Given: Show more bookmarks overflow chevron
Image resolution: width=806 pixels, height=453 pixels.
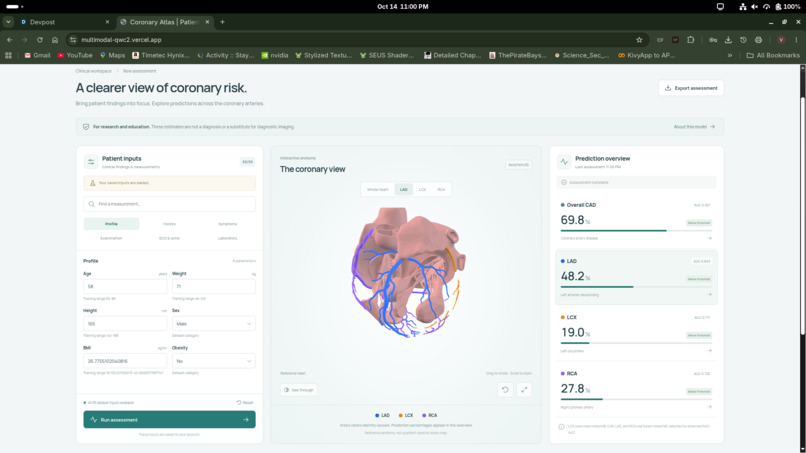Looking at the screenshot, I should tap(729, 55).
